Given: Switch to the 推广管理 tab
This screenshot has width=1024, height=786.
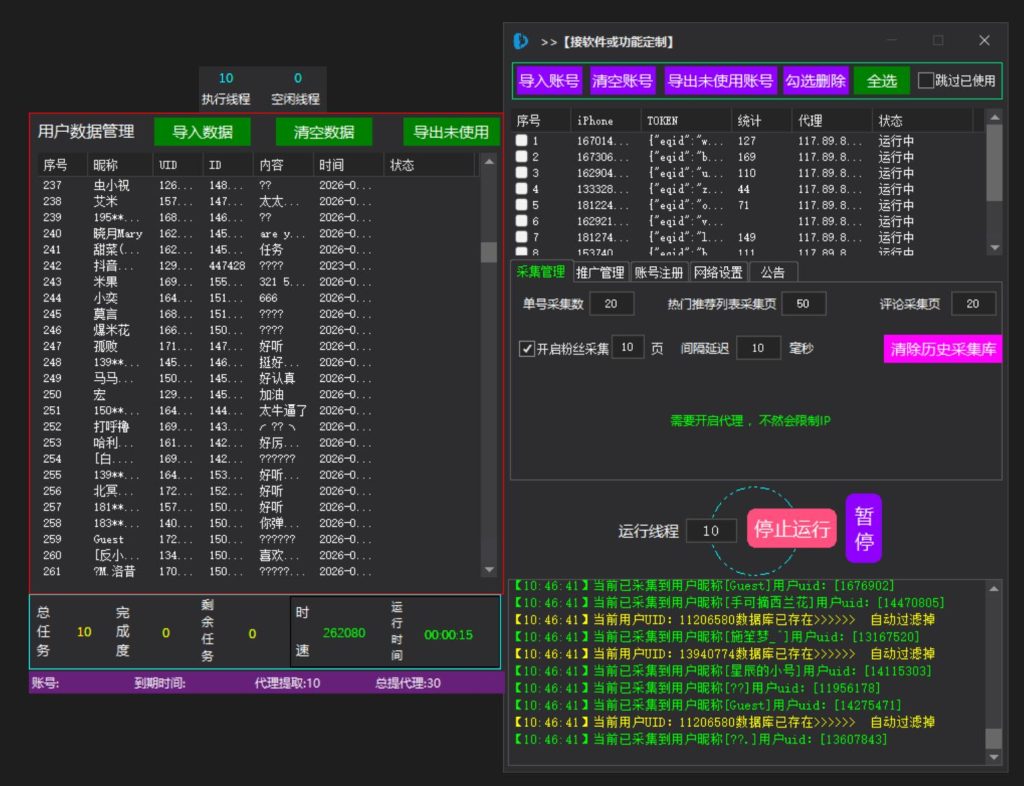Looking at the screenshot, I should (x=600, y=273).
